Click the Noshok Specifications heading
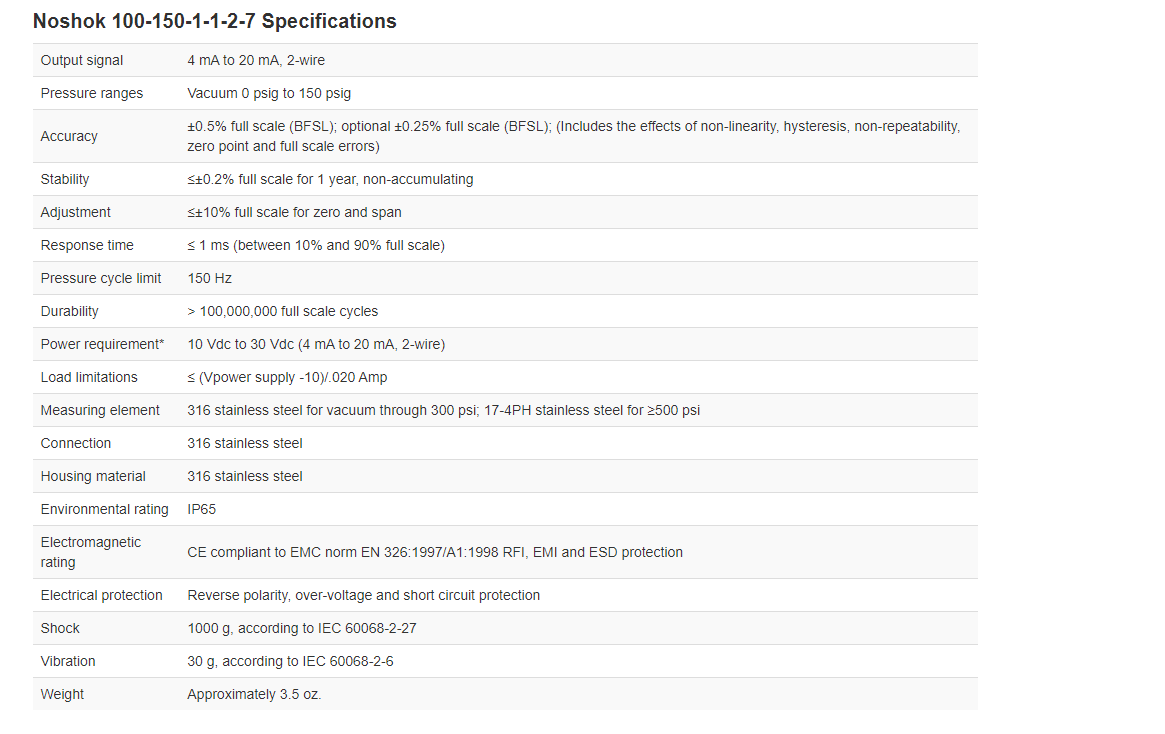The image size is (1165, 734). [x=215, y=21]
